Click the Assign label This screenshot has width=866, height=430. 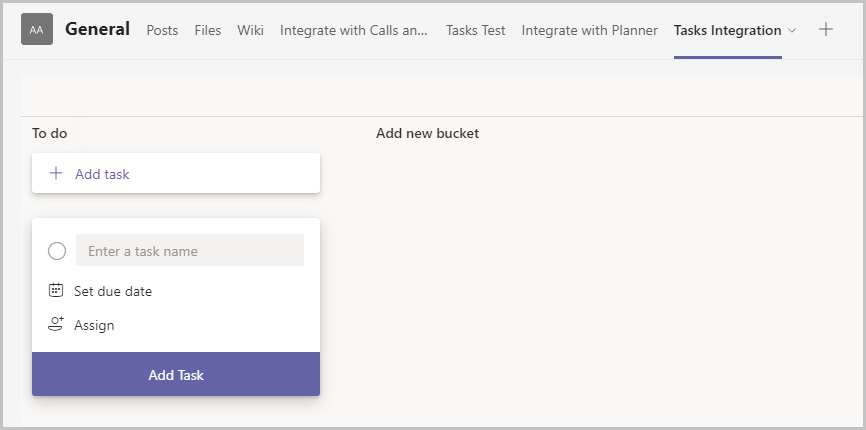pyautogui.click(x=94, y=325)
